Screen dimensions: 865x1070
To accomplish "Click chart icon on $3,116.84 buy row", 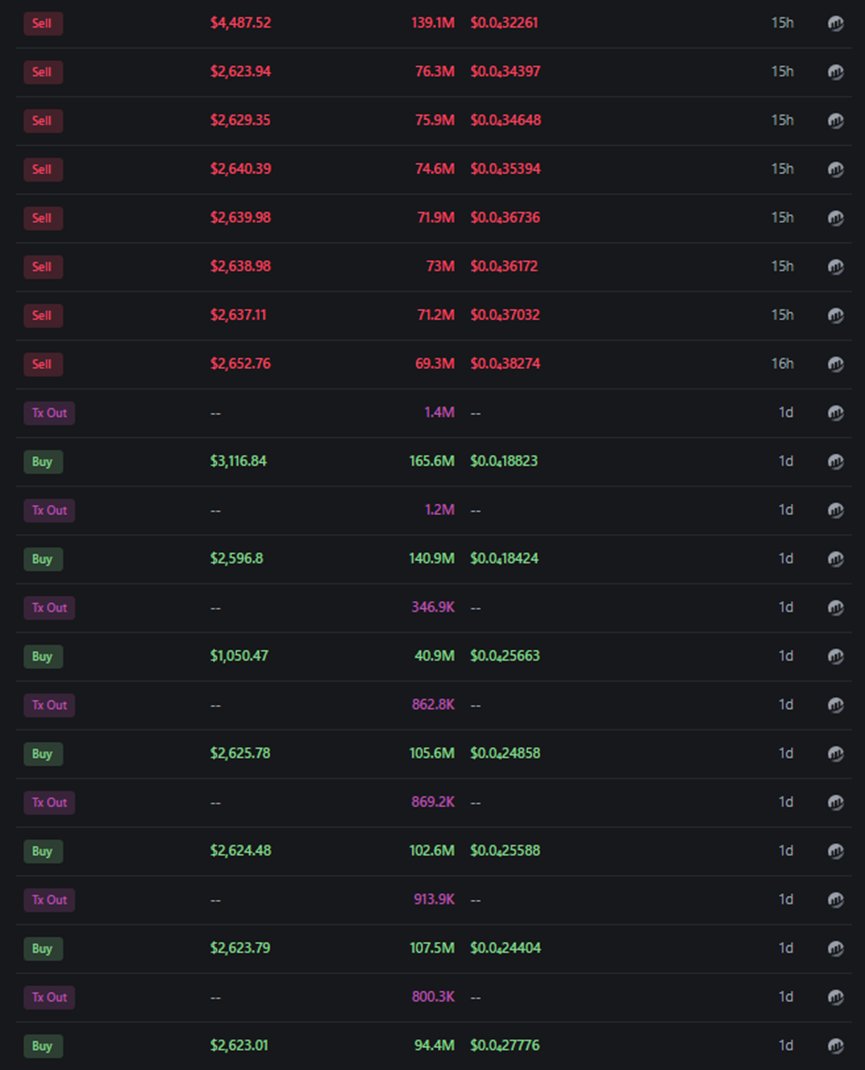I will click(x=836, y=461).
